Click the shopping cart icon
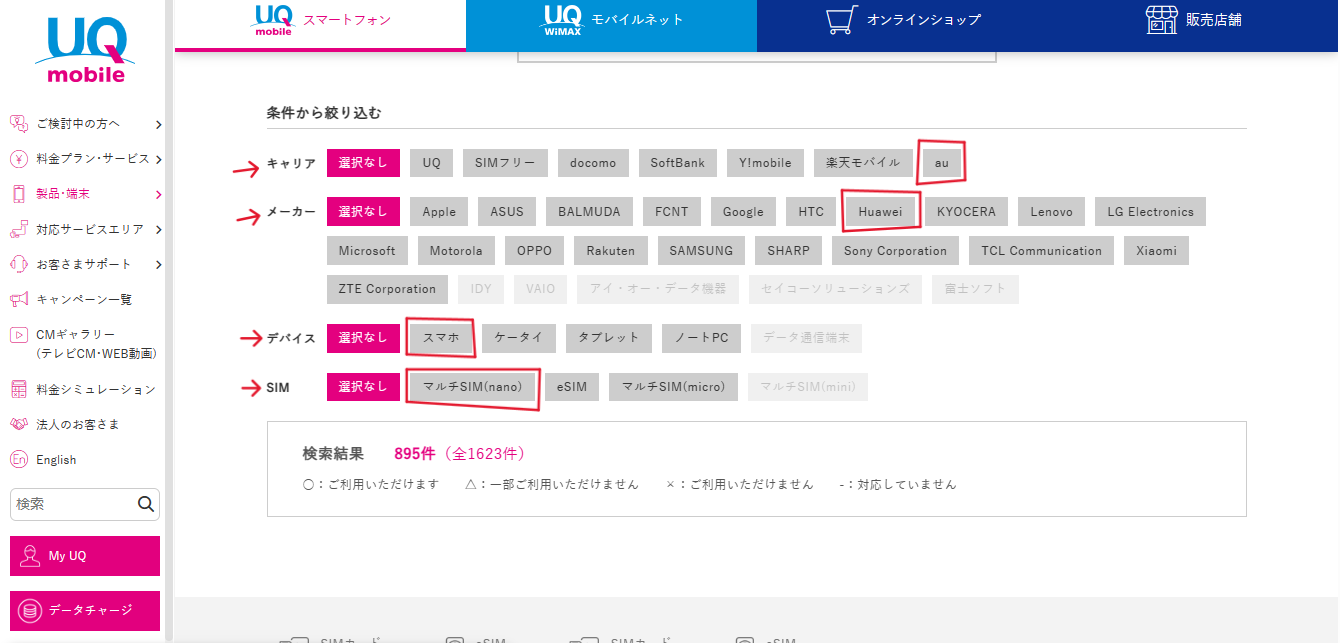The height and width of the screenshot is (643, 1340). click(842, 20)
